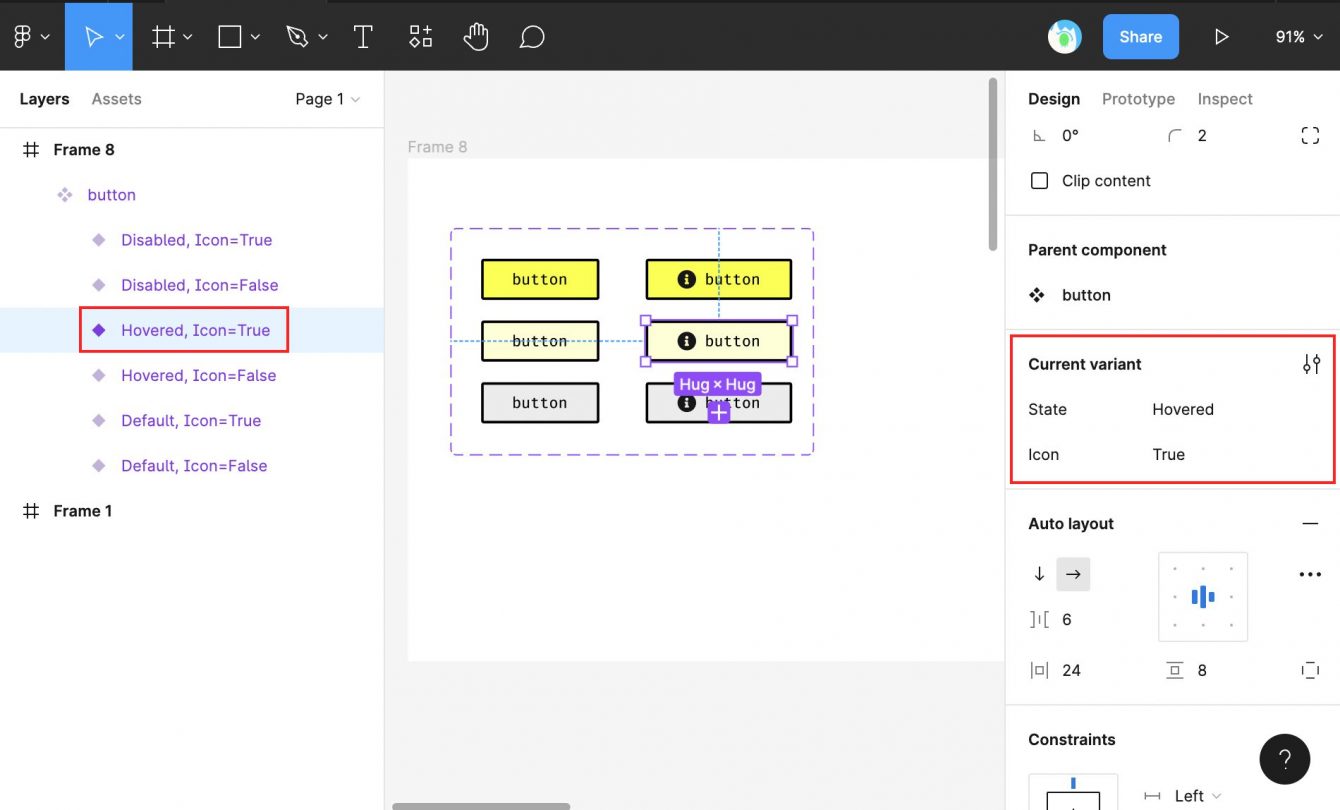This screenshot has width=1340, height=810.
Task: Open the Resources components tool
Action: point(420,37)
